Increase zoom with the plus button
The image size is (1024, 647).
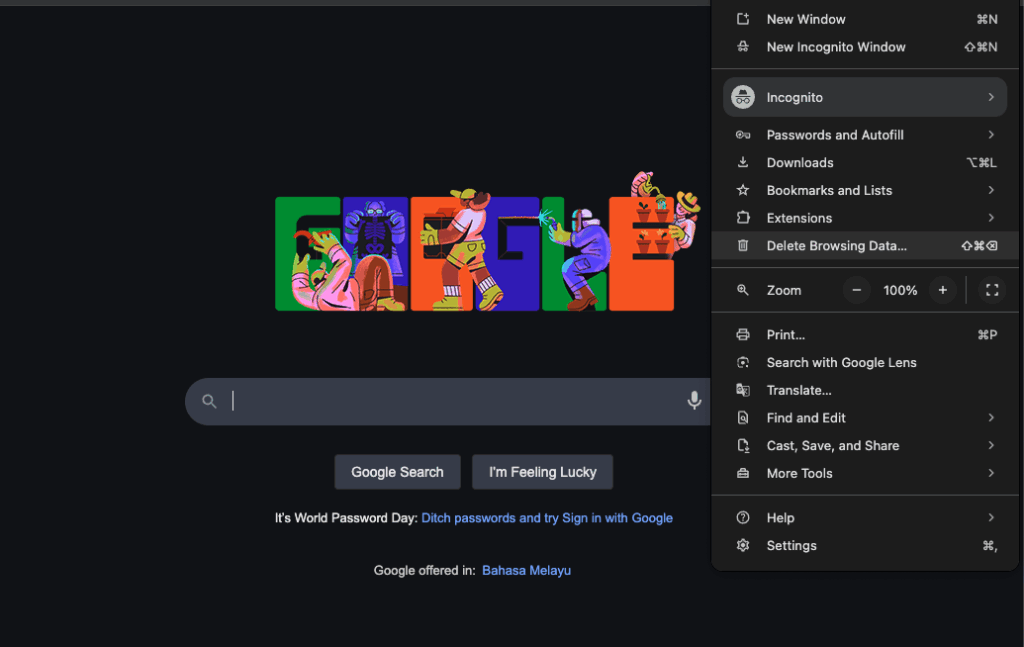[942, 290]
